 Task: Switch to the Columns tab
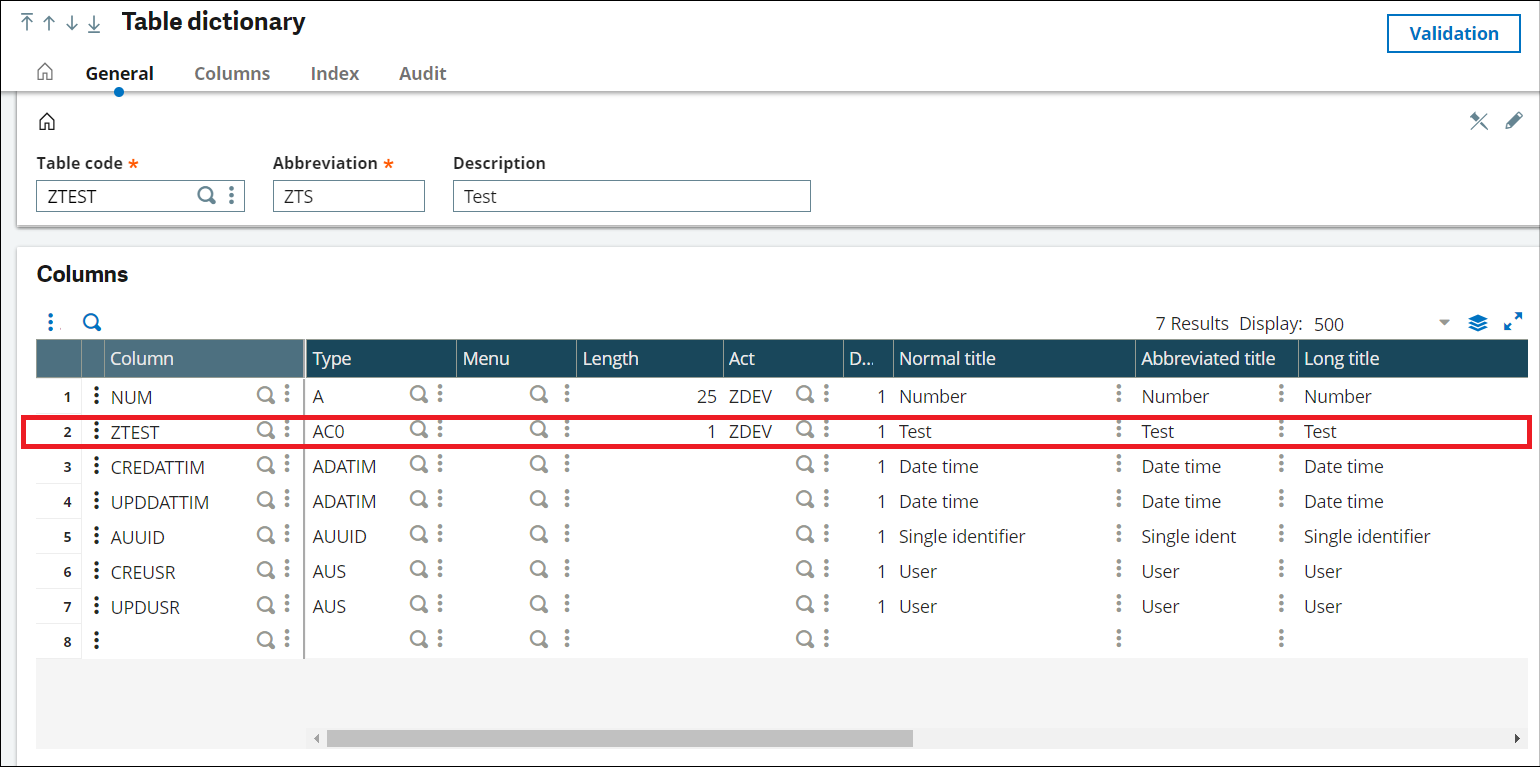[232, 73]
